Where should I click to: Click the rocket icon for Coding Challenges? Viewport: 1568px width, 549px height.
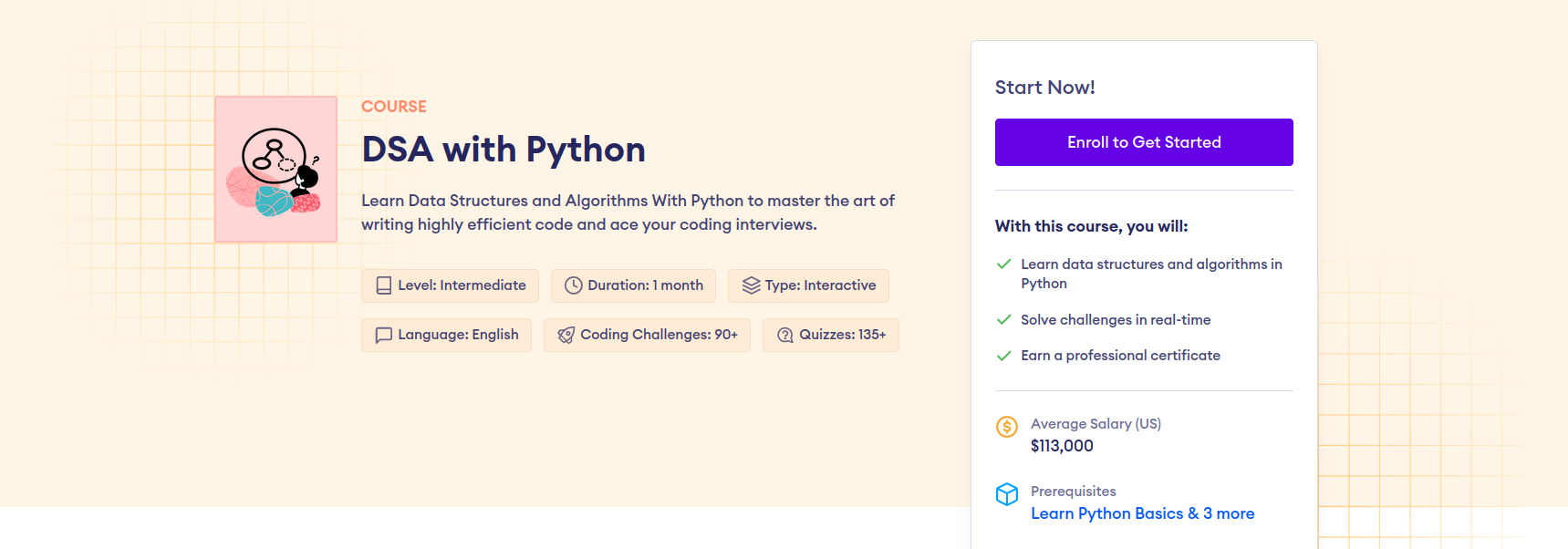pyautogui.click(x=566, y=335)
